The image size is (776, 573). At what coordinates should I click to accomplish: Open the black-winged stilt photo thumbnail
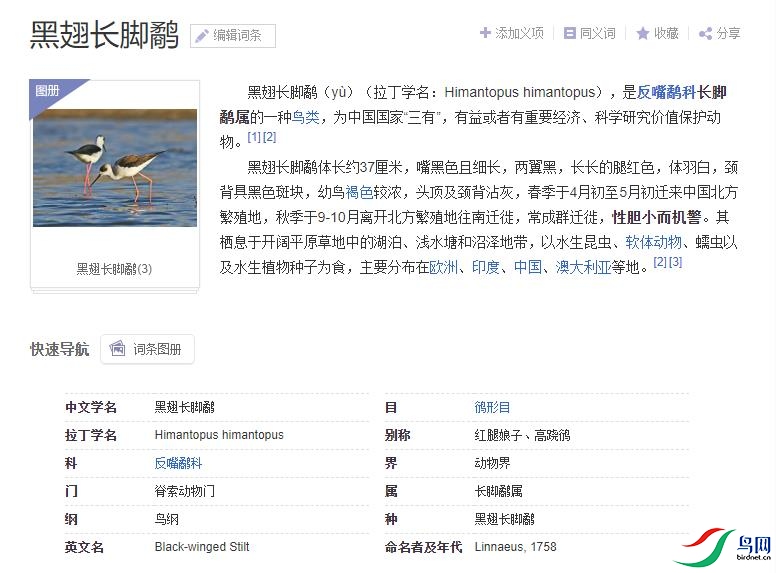click(115, 168)
